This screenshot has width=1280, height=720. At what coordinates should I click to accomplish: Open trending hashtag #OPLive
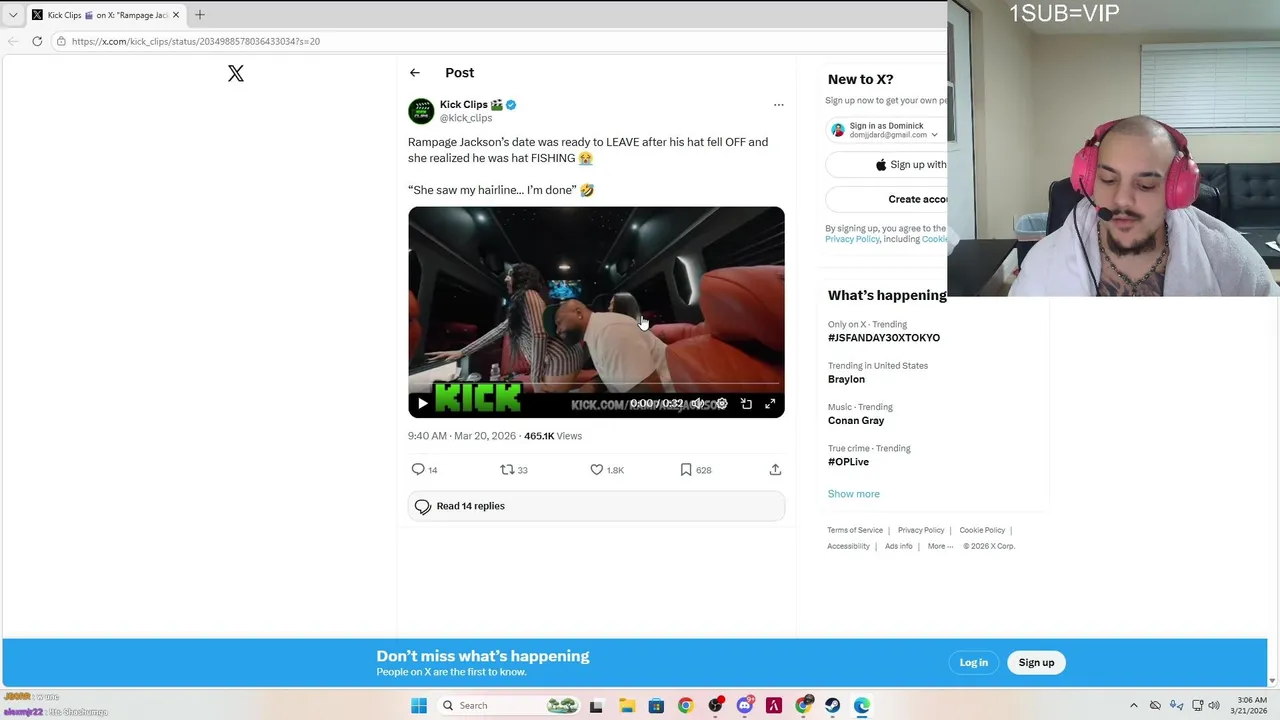pos(848,462)
